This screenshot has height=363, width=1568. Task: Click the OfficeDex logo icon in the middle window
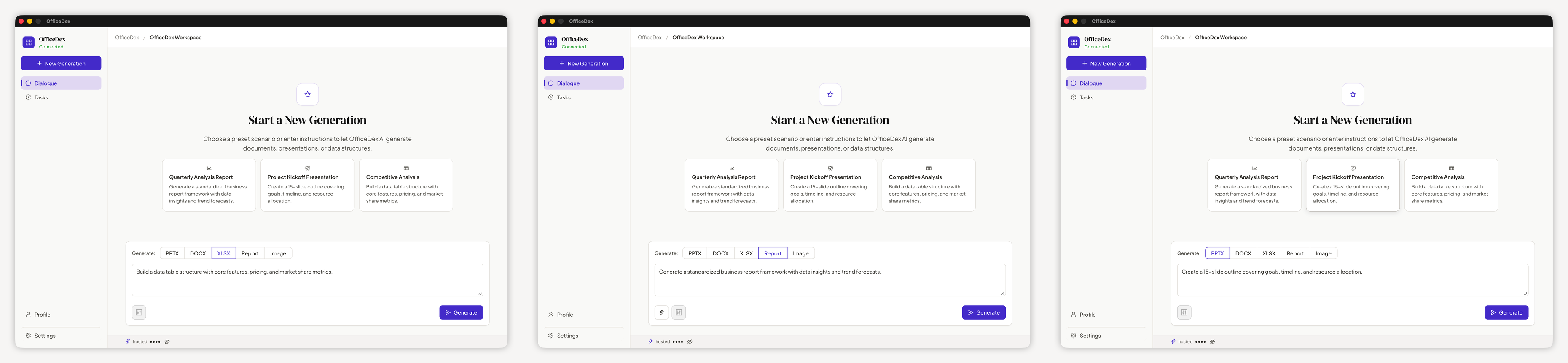coord(551,43)
